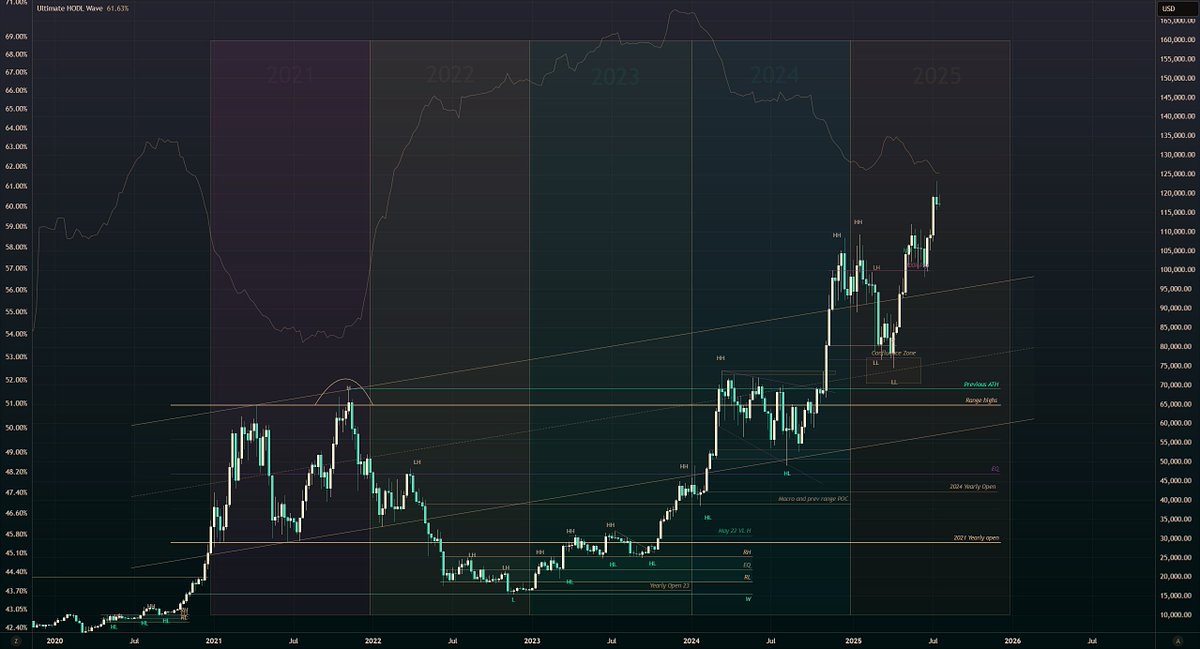Select the Confluence Zone annotation
Screen dimensions: 1200x649
893,353
